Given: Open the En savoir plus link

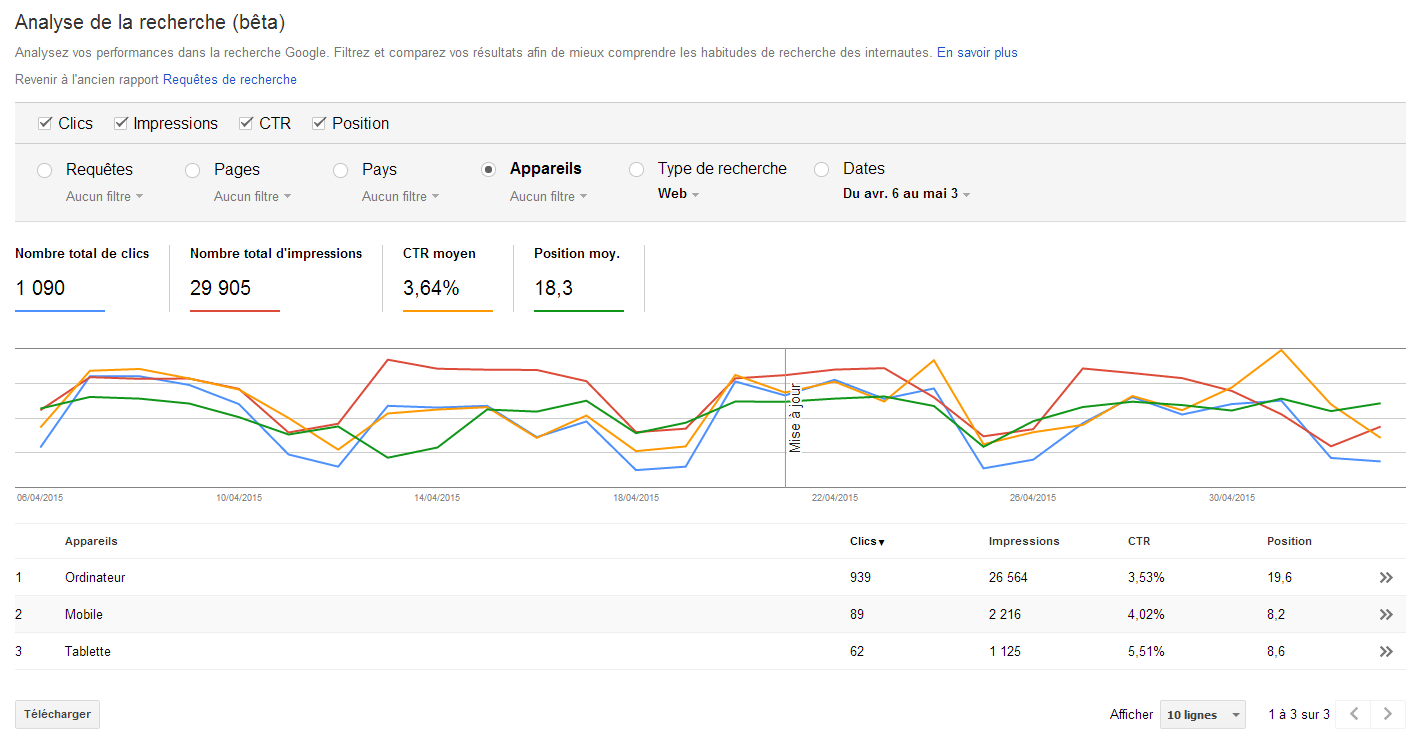Looking at the screenshot, I should [977, 53].
